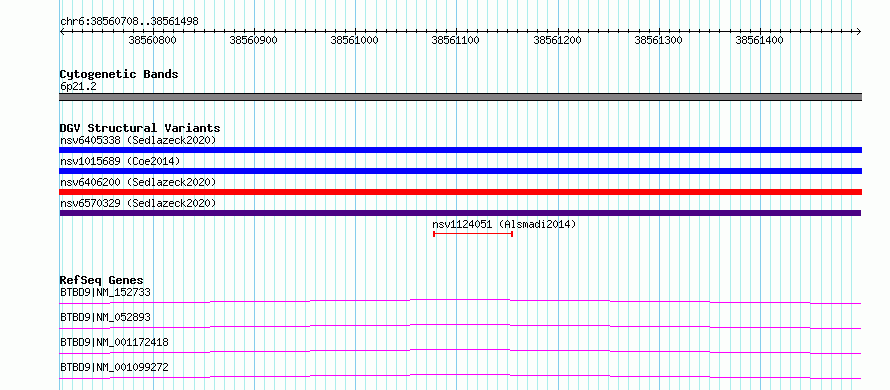Open the BTBD9|NM_001172418 transcript label

114,342
